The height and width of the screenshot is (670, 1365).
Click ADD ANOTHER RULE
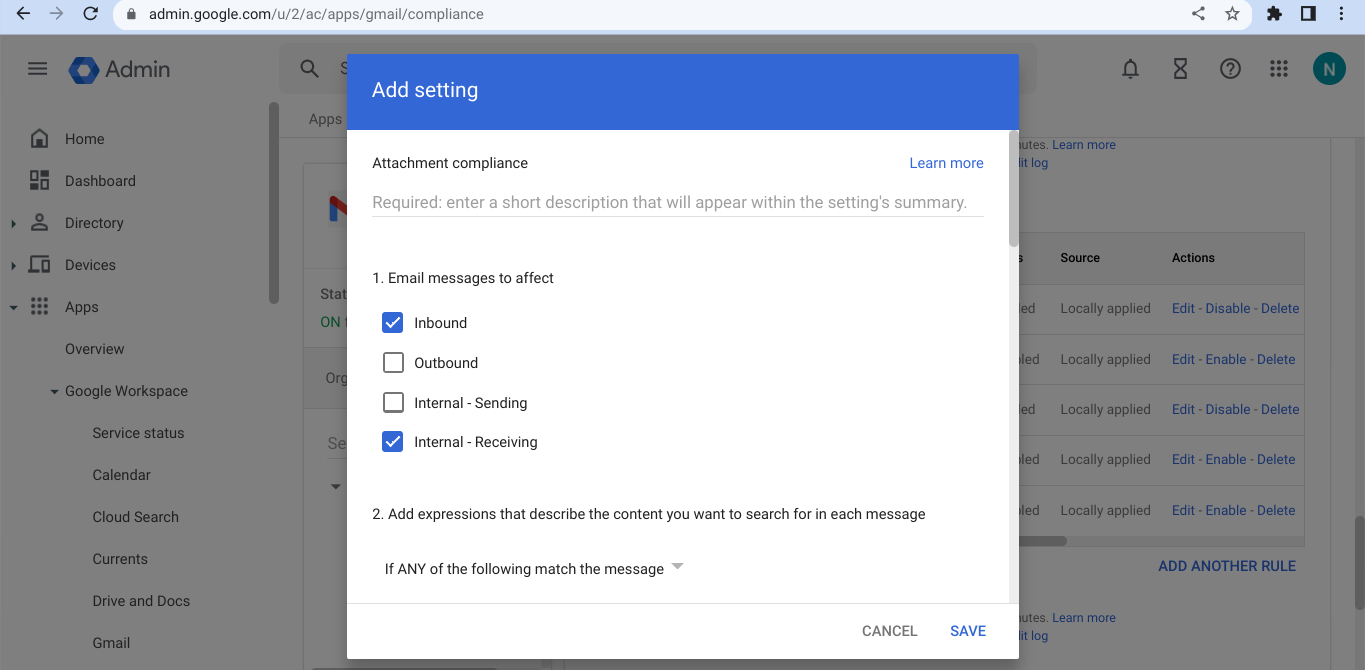pyautogui.click(x=1227, y=566)
